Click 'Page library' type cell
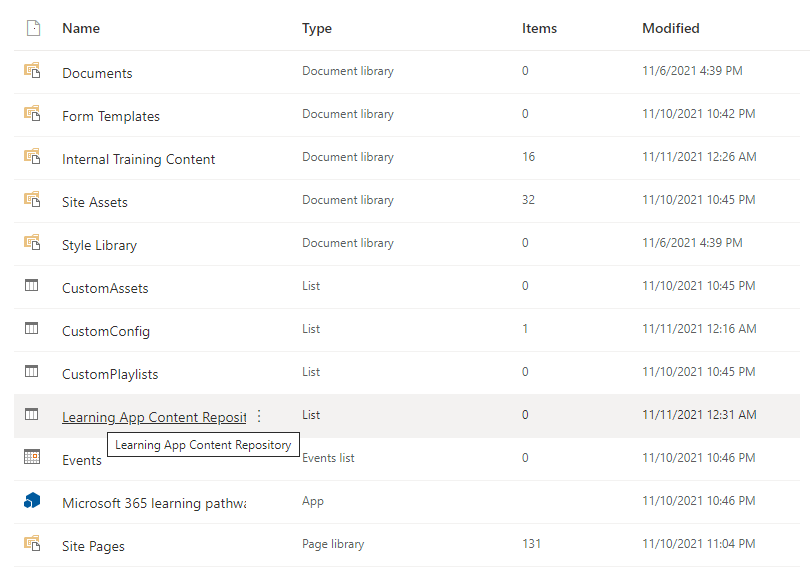 [x=333, y=544]
